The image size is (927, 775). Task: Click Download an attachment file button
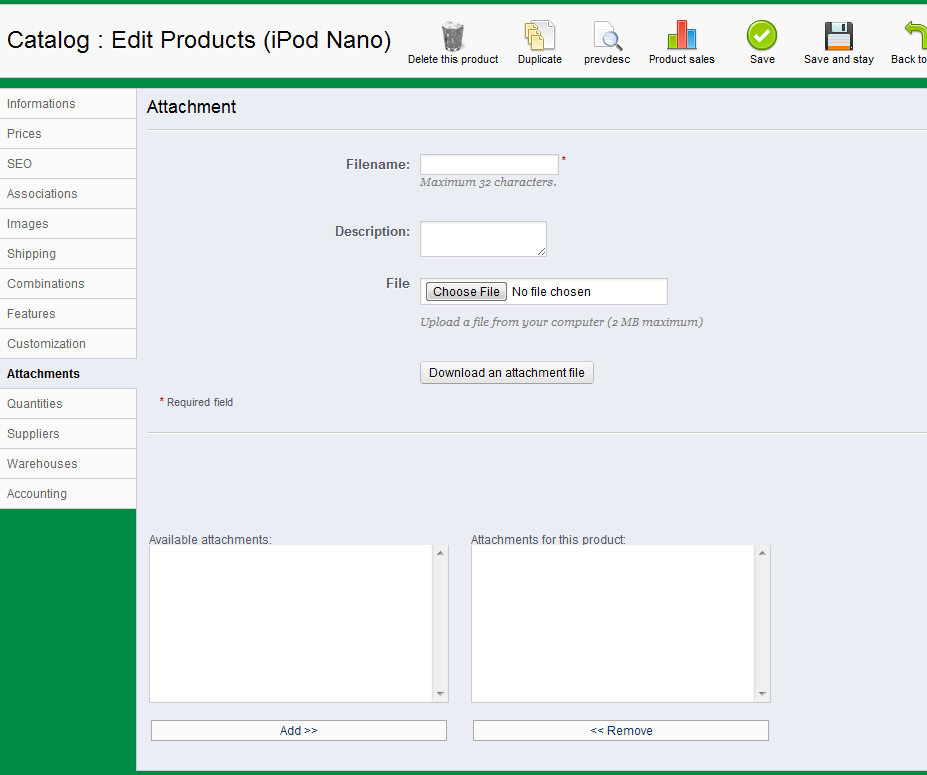point(506,373)
